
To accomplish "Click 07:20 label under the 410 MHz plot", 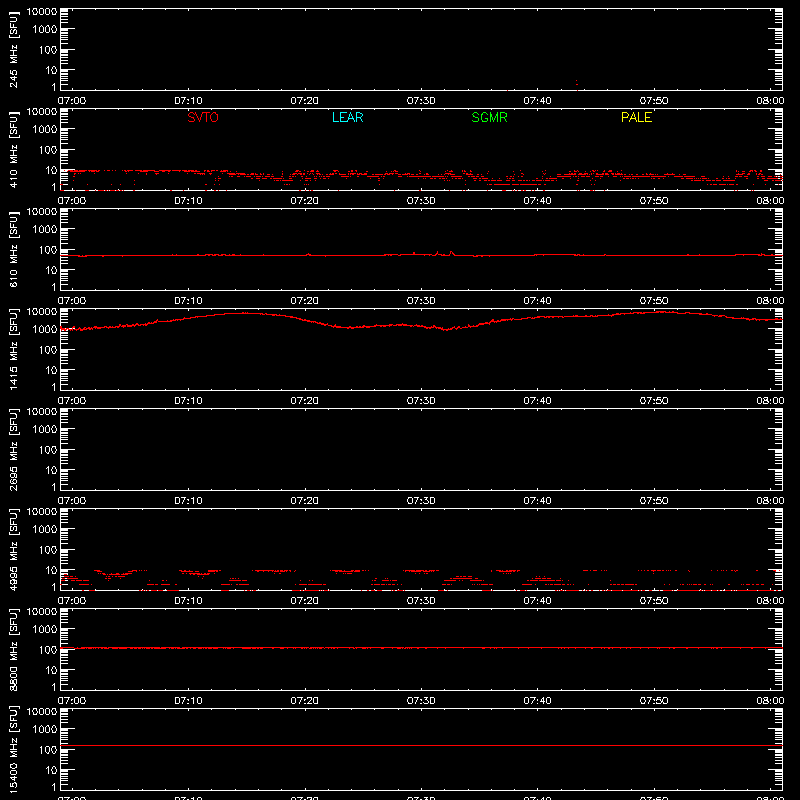I will [305, 201].
